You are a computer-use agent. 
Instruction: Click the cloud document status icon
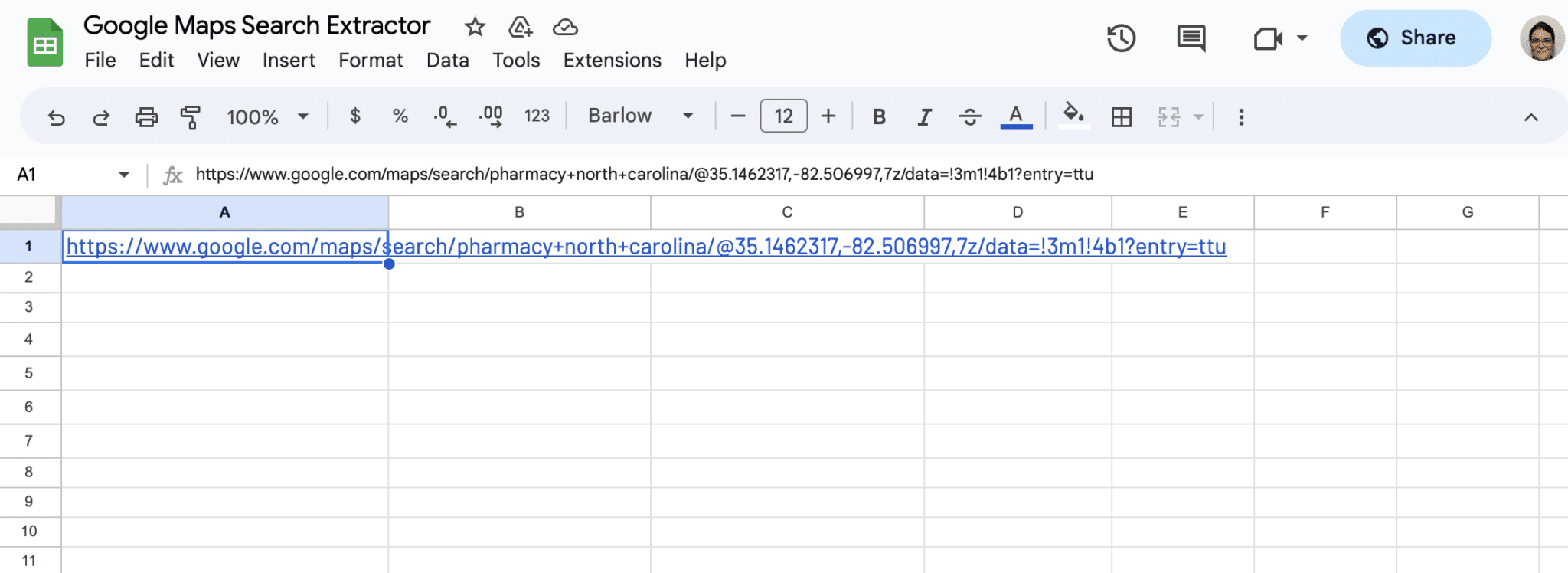(x=565, y=28)
